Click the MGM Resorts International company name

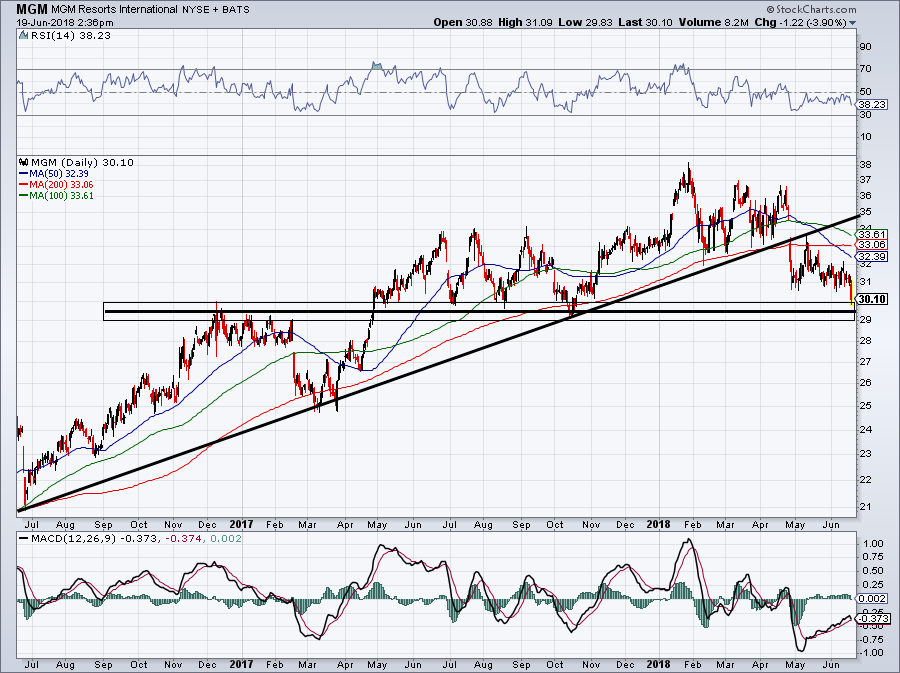pos(114,9)
